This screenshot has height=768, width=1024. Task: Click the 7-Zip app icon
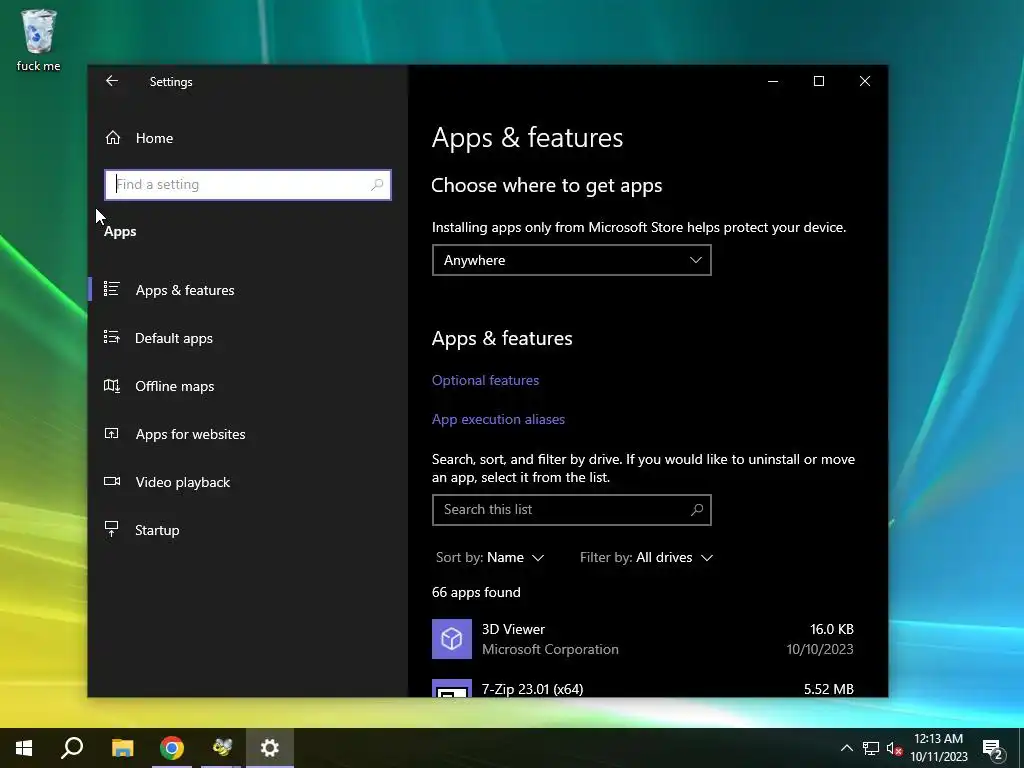click(x=452, y=688)
